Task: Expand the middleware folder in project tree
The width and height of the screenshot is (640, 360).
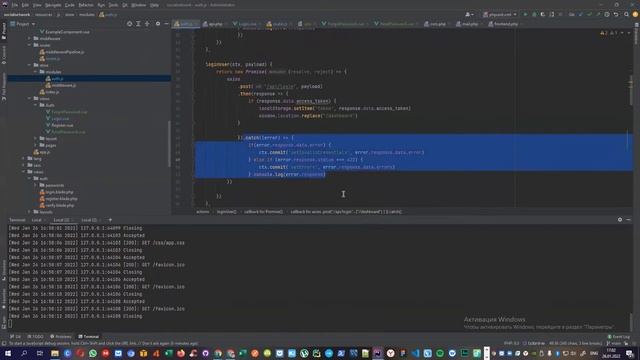Action: [x=29, y=38]
